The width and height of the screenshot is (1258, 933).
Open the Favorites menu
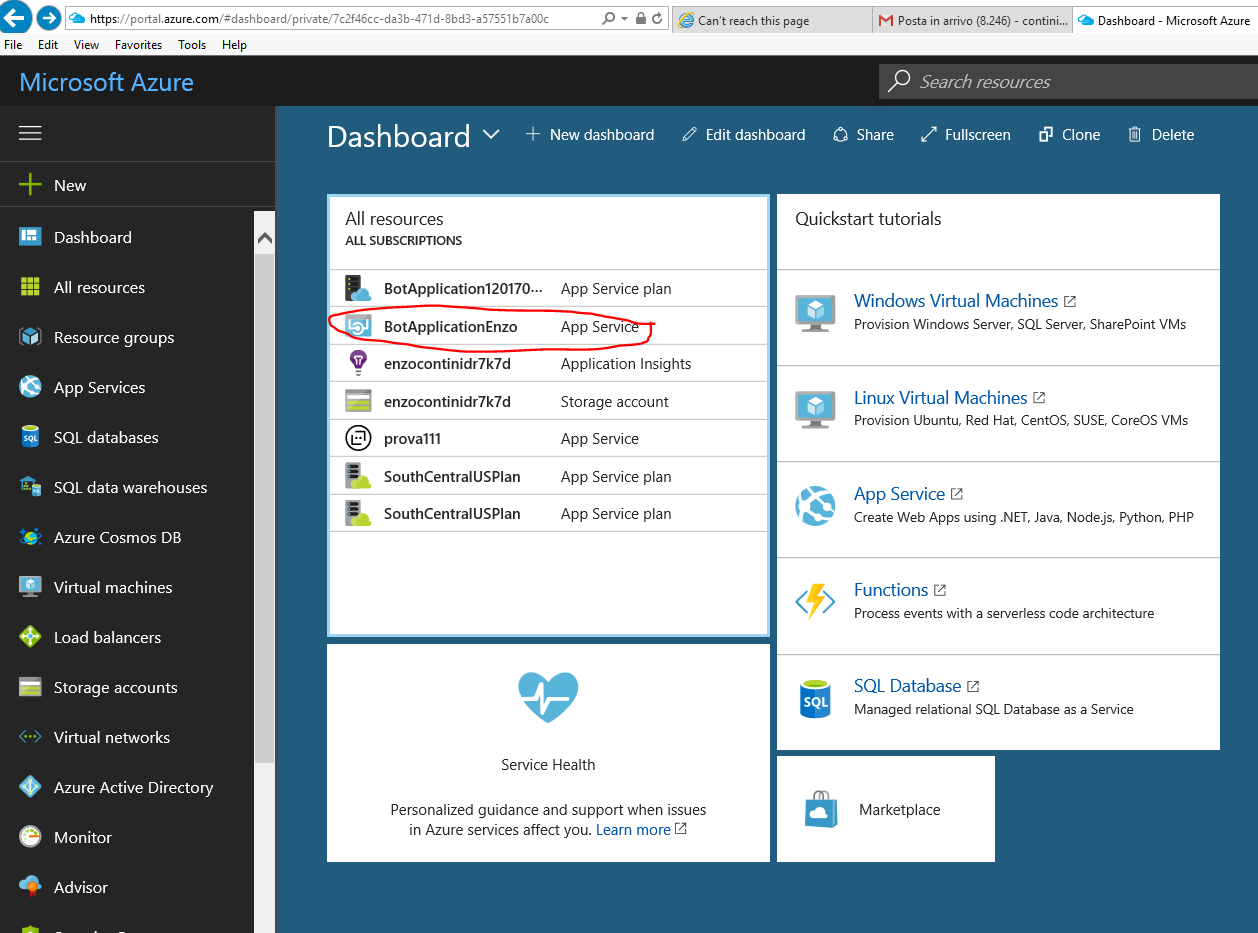[138, 45]
